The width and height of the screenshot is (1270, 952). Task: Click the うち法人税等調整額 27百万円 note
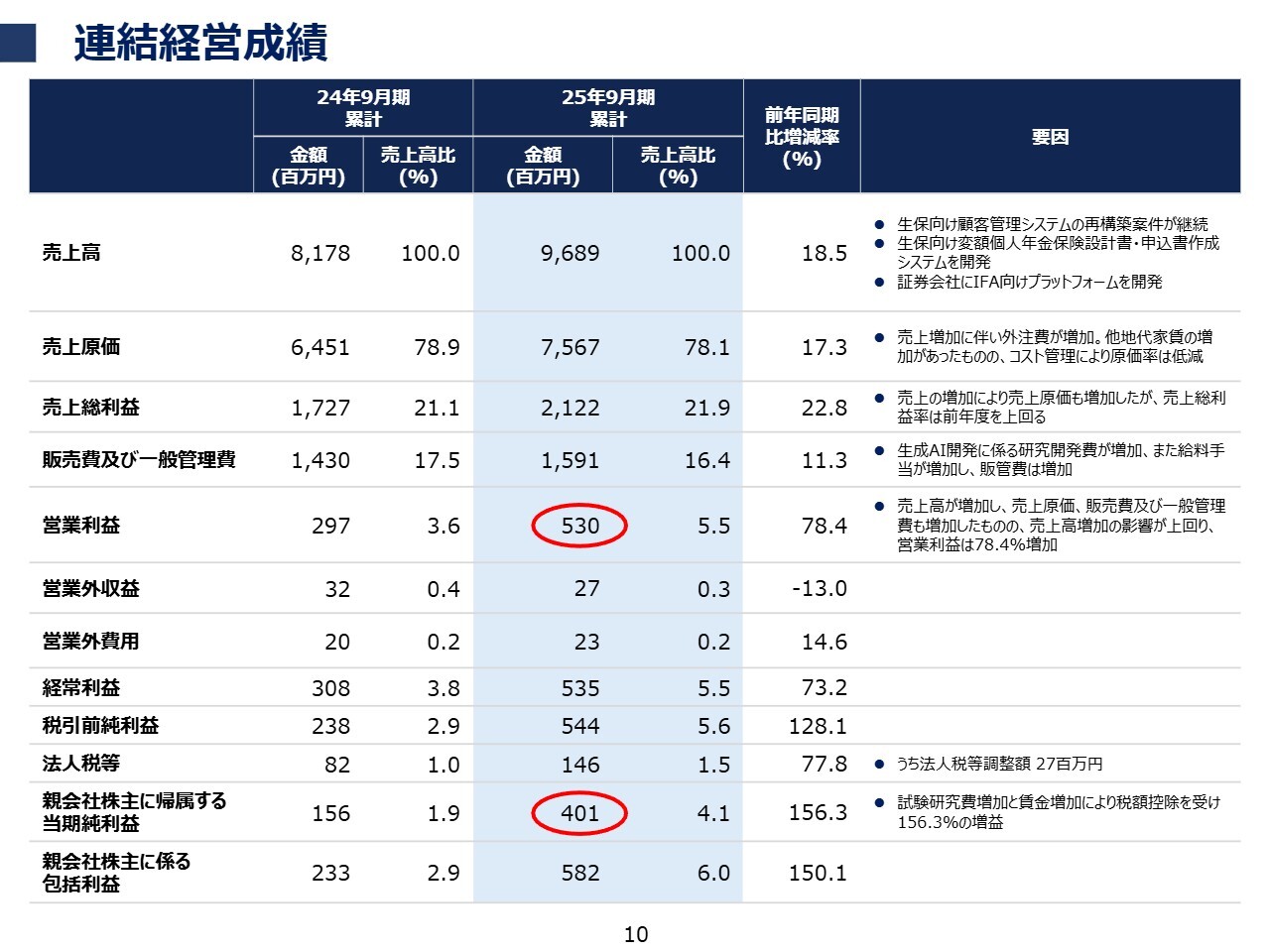999,764
